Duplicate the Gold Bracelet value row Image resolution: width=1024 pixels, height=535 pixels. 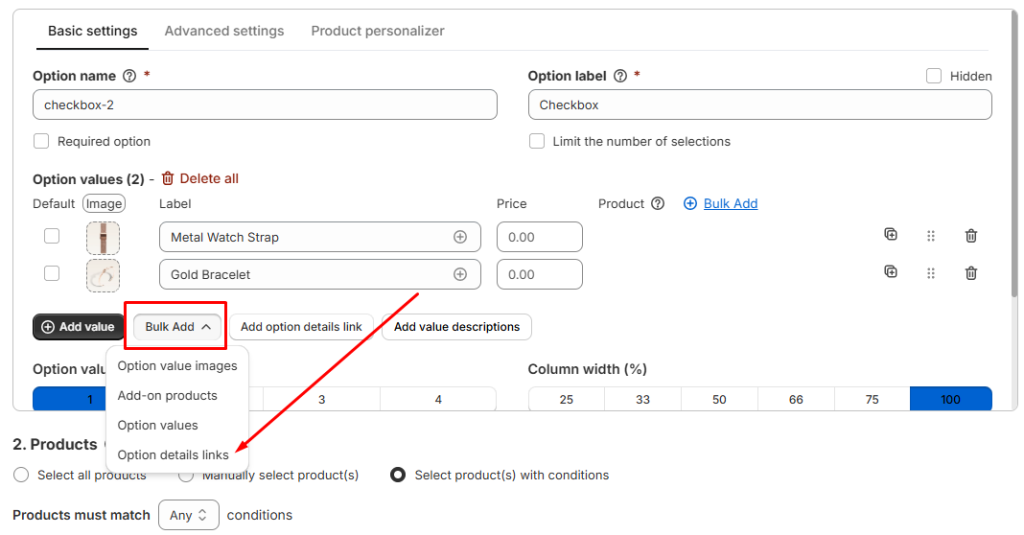(890, 272)
